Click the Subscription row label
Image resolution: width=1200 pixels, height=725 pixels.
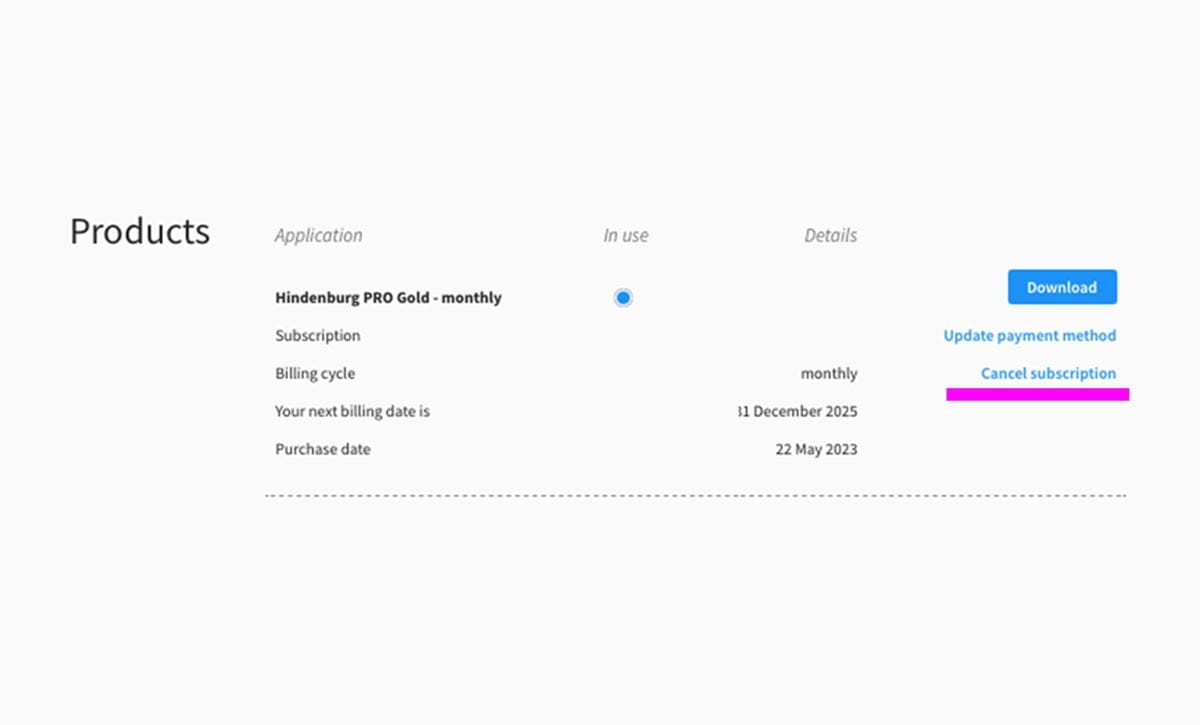point(317,336)
